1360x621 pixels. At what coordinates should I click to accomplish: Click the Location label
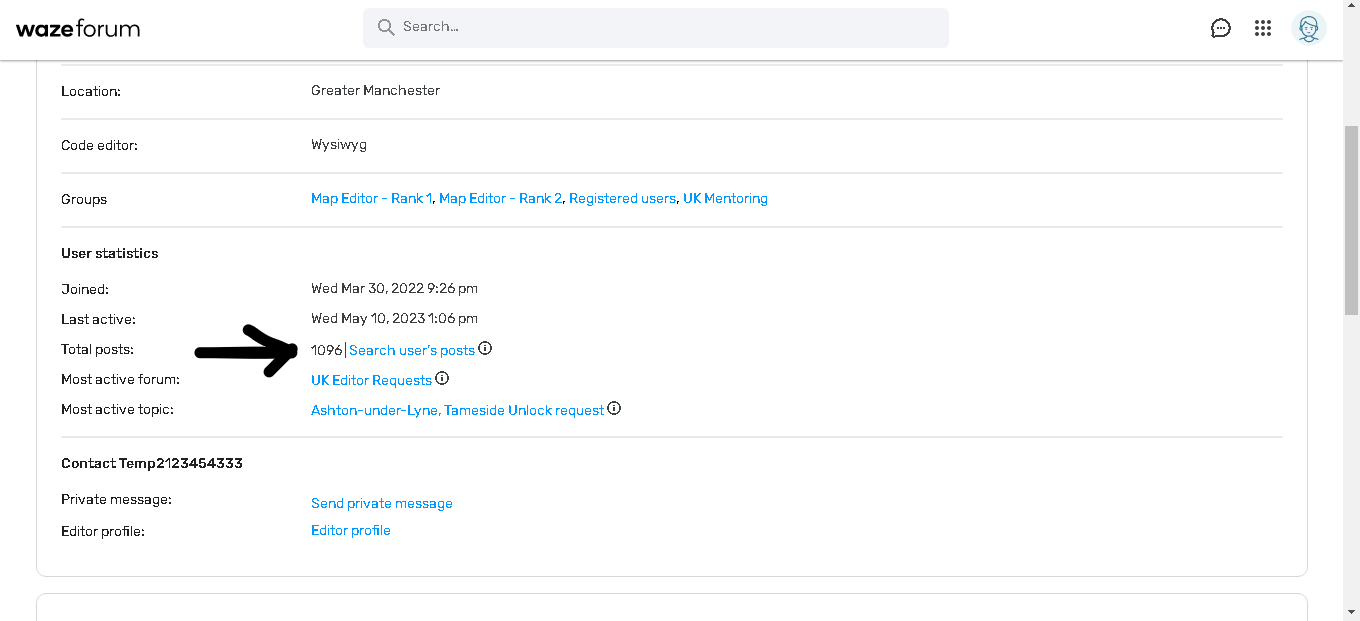coord(91,90)
